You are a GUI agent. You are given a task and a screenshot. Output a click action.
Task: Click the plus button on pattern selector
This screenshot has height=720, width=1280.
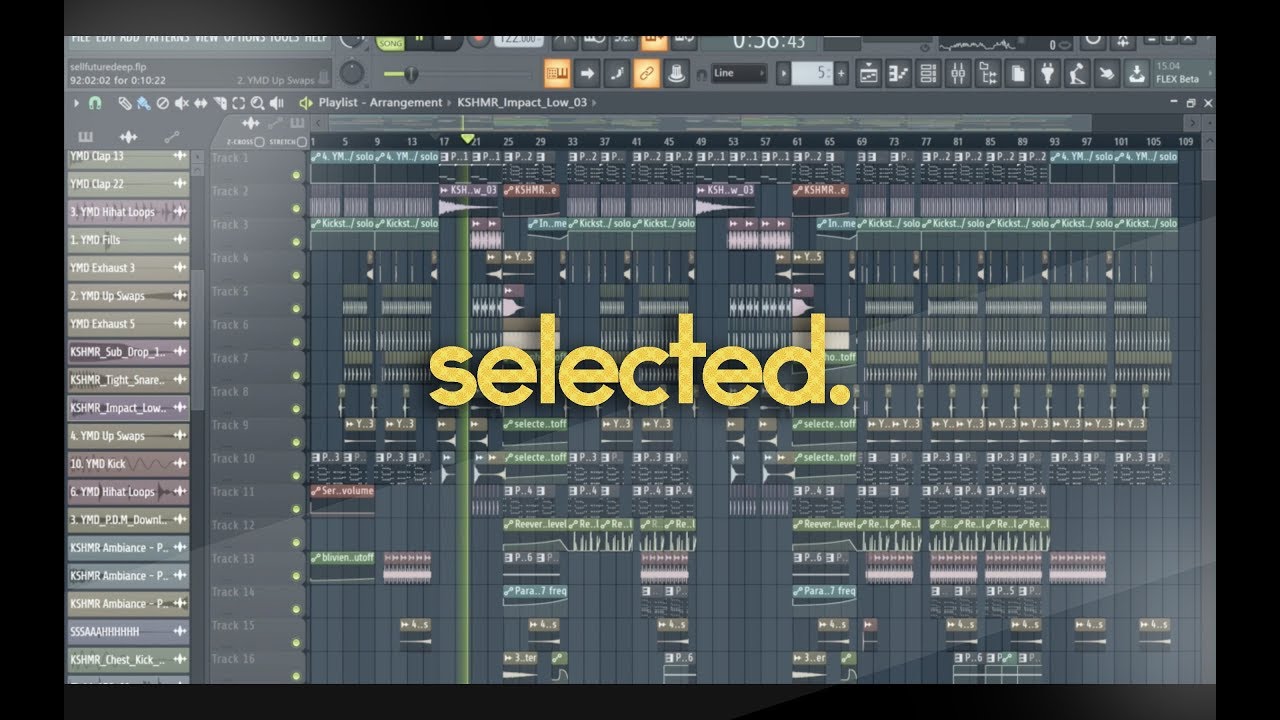pos(840,73)
